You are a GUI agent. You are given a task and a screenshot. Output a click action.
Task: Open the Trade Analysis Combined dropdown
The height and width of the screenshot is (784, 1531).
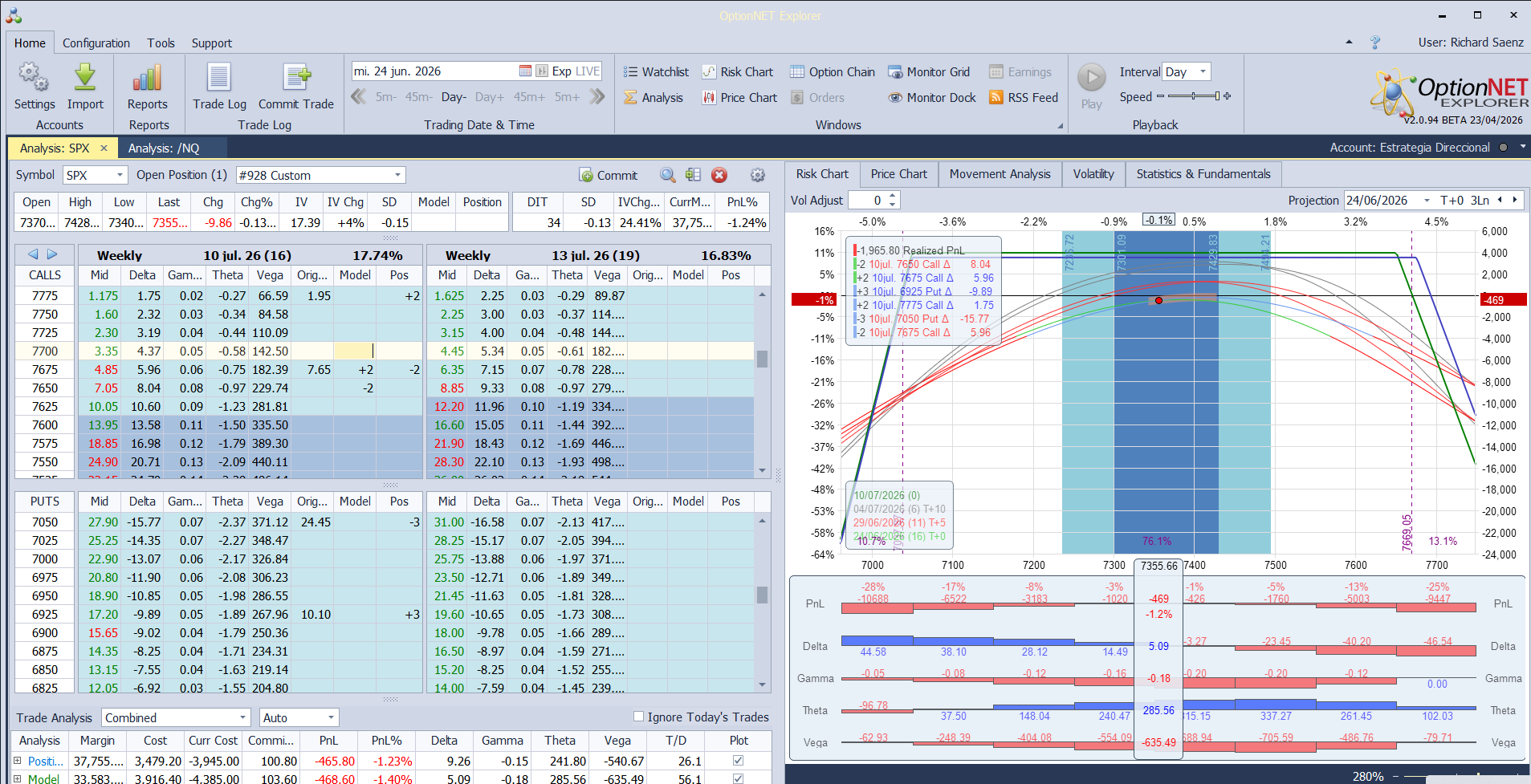[x=242, y=717]
